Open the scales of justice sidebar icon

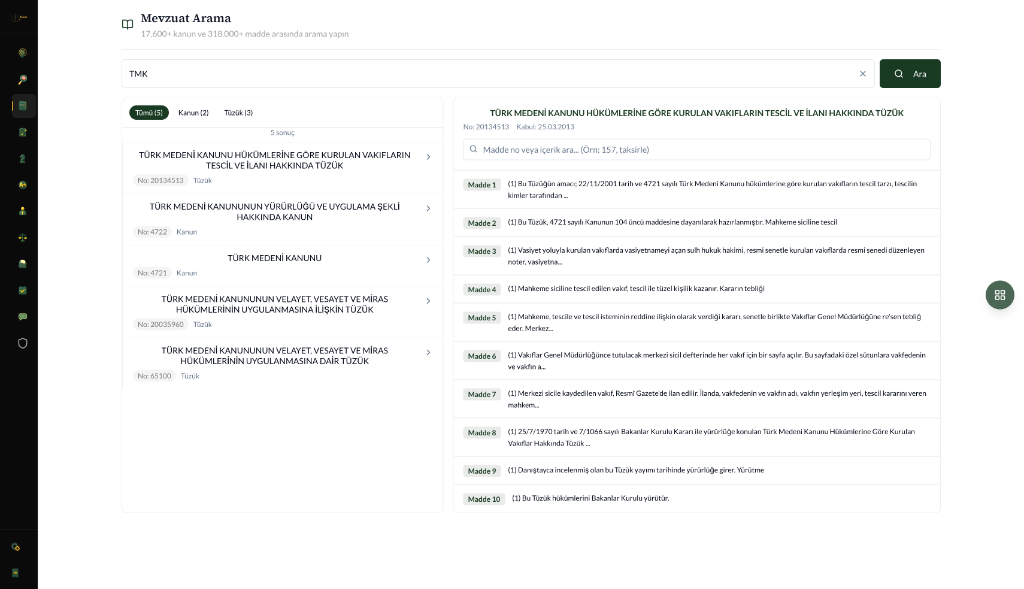pos(23,237)
